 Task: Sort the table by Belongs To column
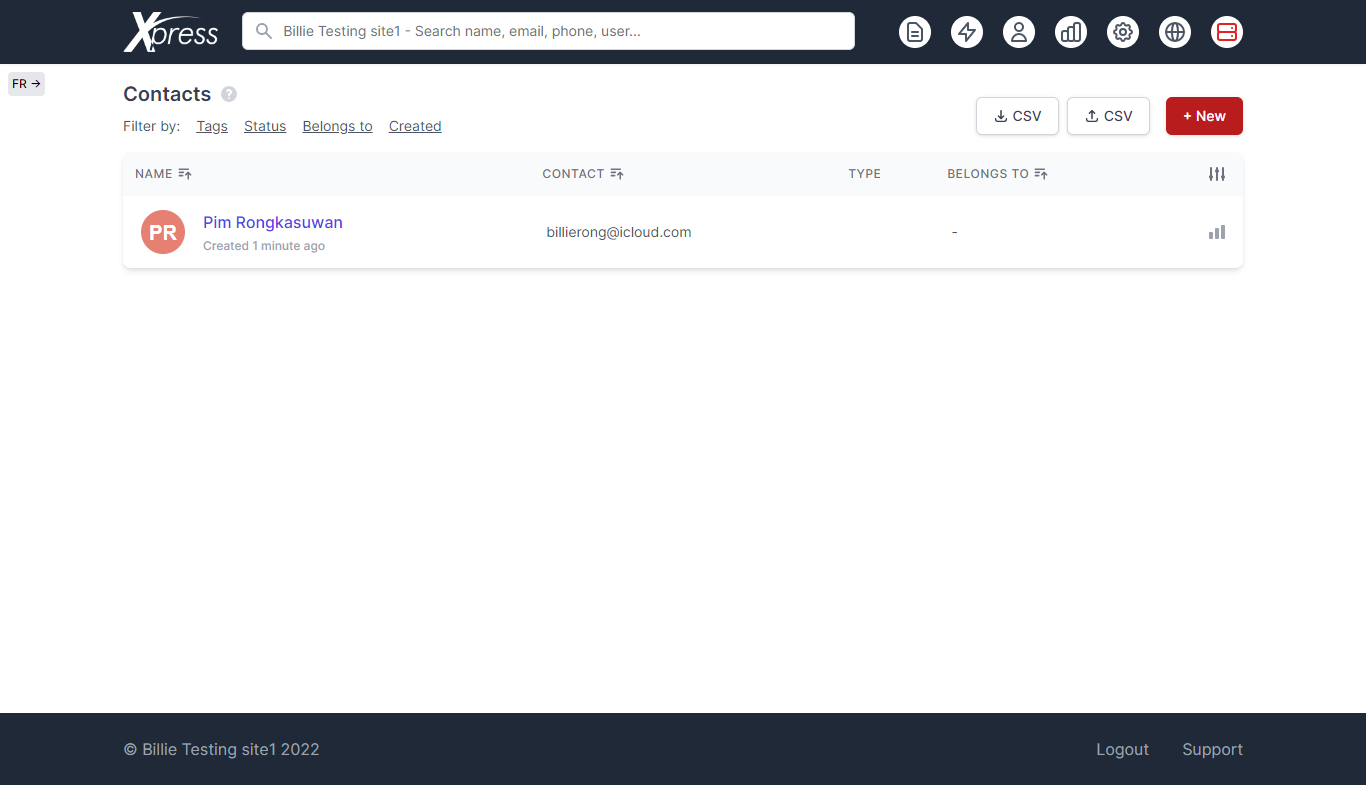click(1040, 174)
